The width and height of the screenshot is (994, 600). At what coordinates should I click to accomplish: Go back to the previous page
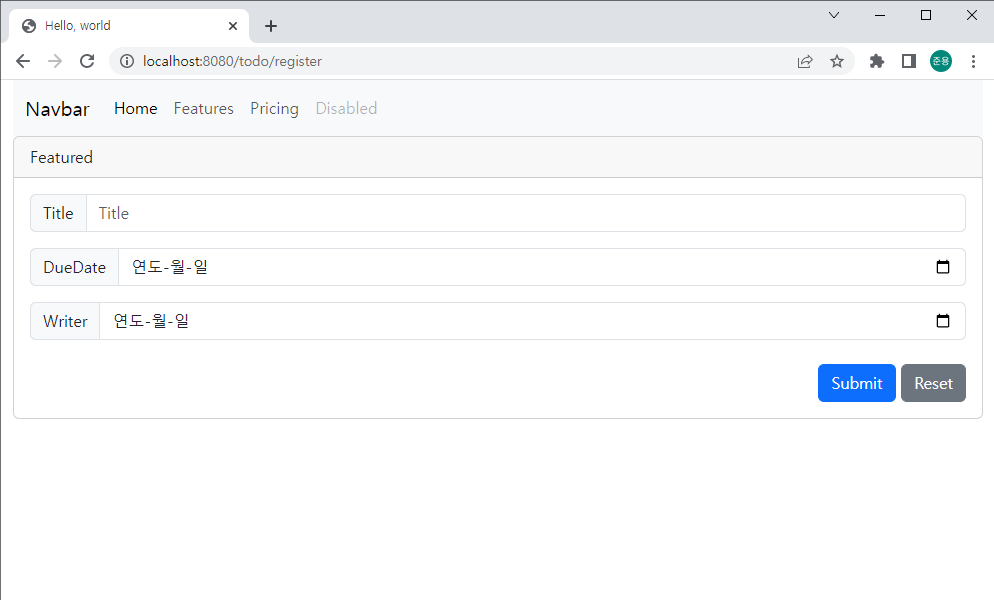[23, 61]
